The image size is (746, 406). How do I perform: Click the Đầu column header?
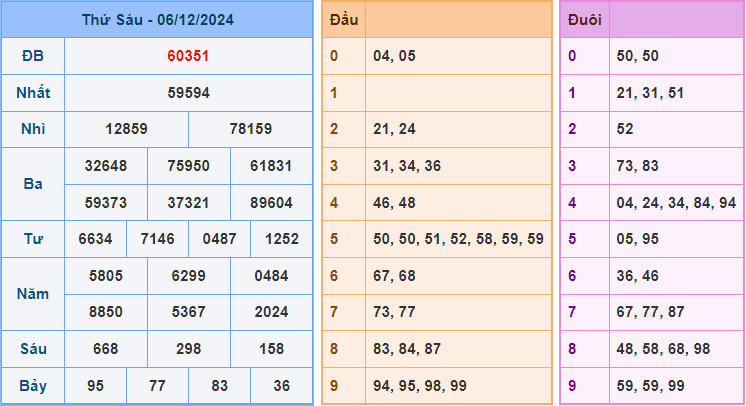(343, 19)
